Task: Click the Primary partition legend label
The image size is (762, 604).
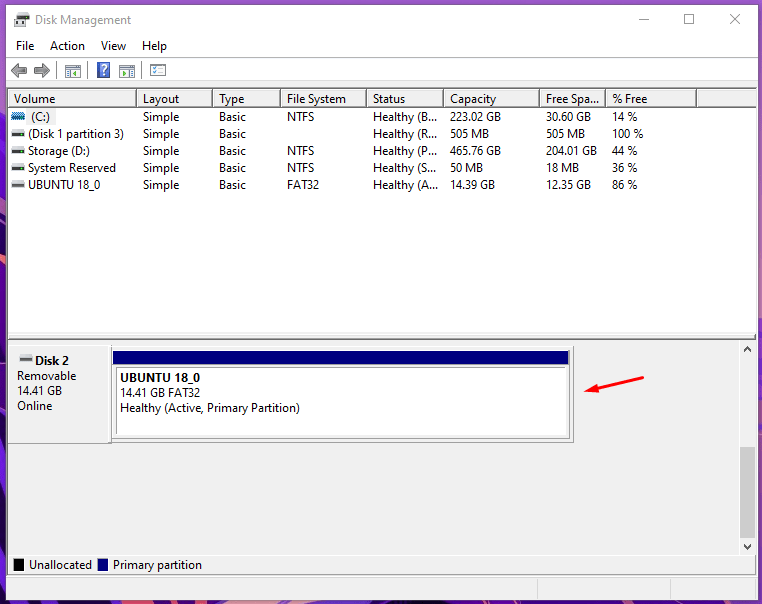Action: pyautogui.click(x=157, y=565)
